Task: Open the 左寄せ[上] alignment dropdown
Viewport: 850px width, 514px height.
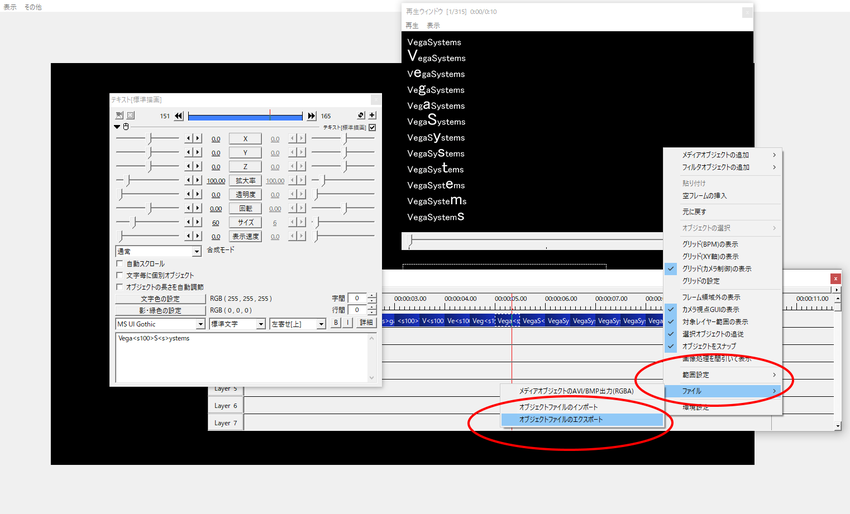Action: (x=298, y=324)
